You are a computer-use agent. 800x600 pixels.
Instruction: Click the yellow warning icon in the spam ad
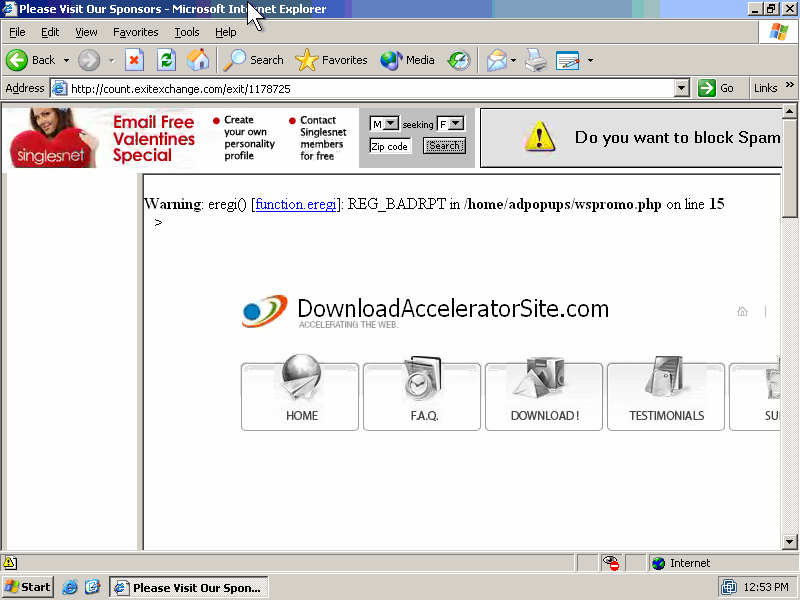click(539, 137)
